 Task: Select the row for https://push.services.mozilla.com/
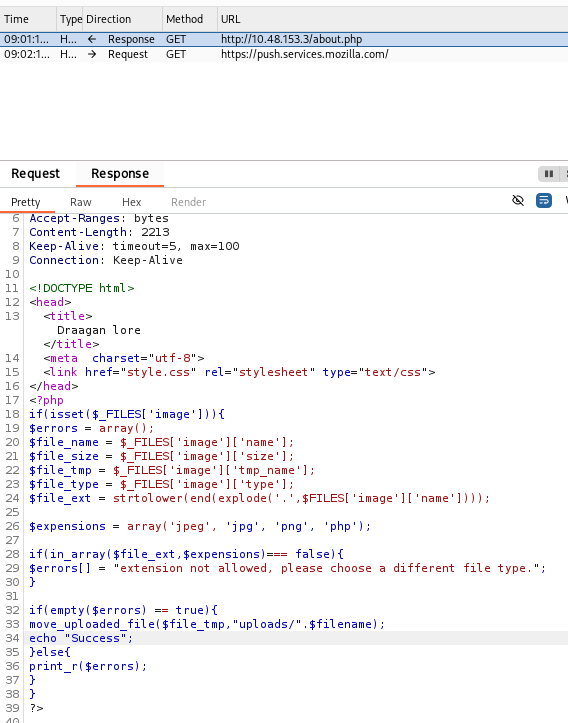coord(284,54)
